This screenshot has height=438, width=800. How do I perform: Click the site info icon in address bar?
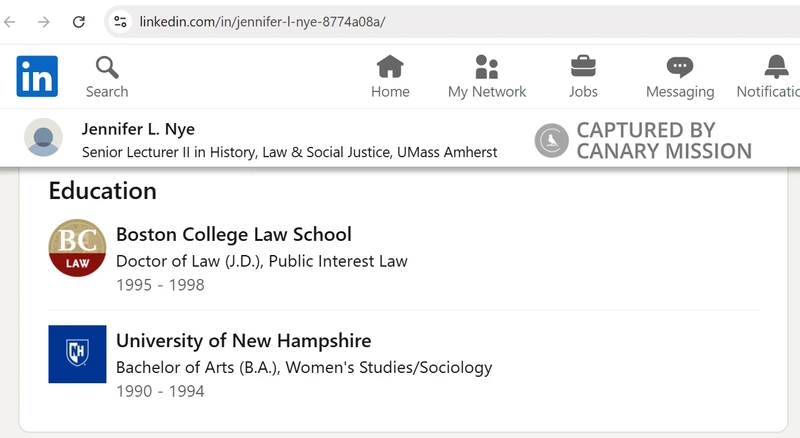(x=119, y=21)
